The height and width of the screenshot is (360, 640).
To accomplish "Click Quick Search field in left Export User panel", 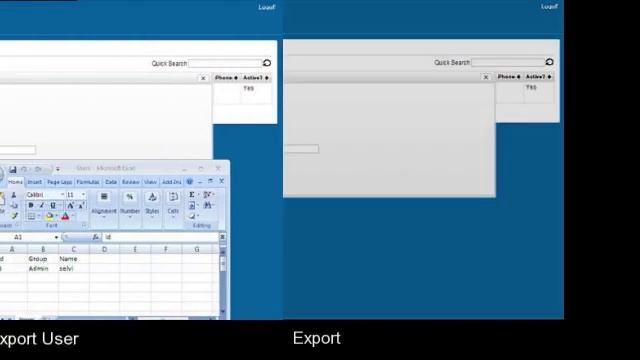I will click(x=225, y=63).
